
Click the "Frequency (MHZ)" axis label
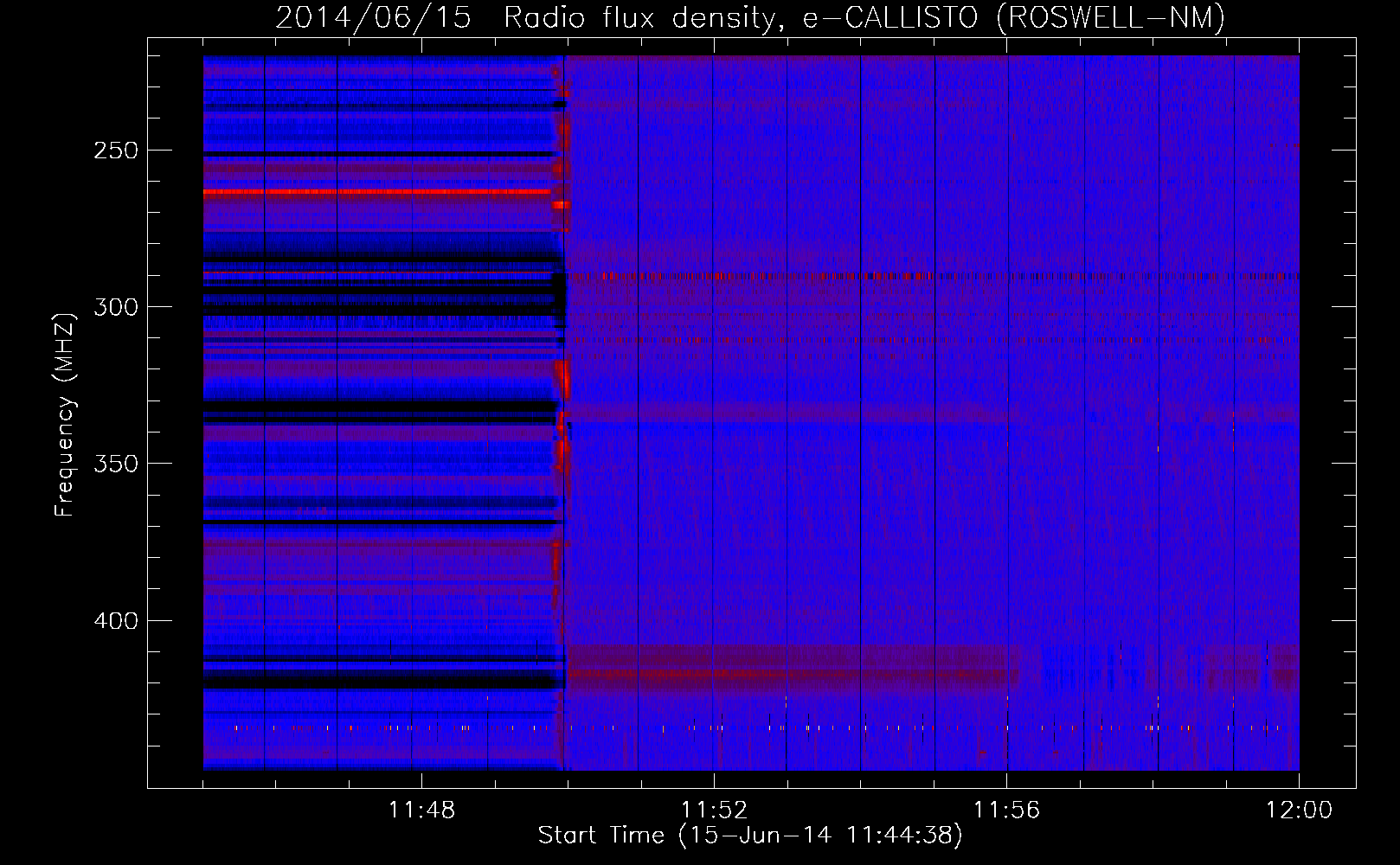click(x=65, y=414)
